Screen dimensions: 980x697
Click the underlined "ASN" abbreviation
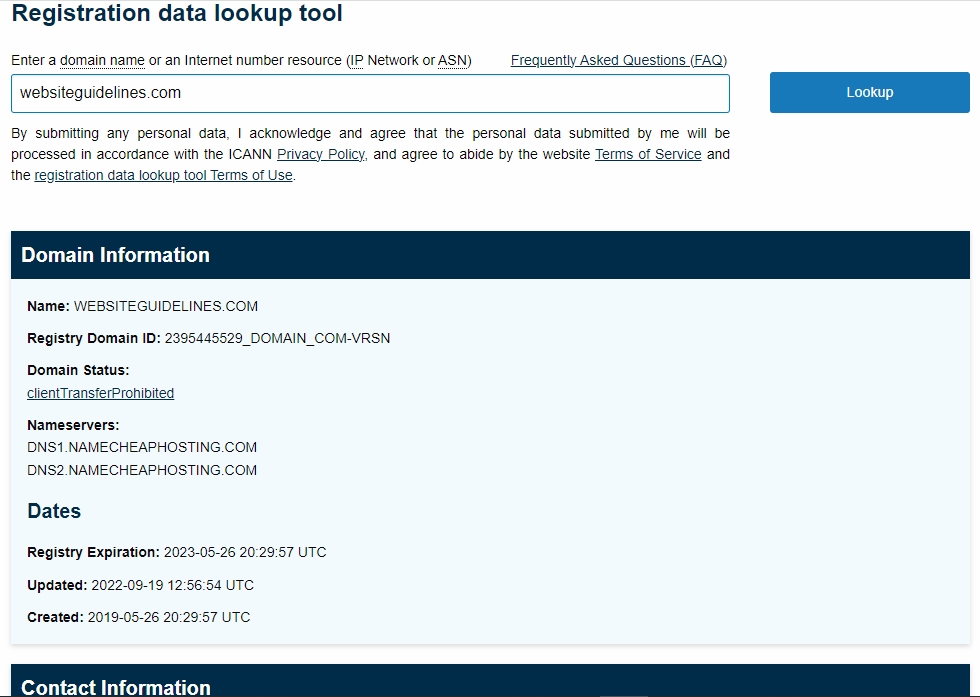coord(452,60)
